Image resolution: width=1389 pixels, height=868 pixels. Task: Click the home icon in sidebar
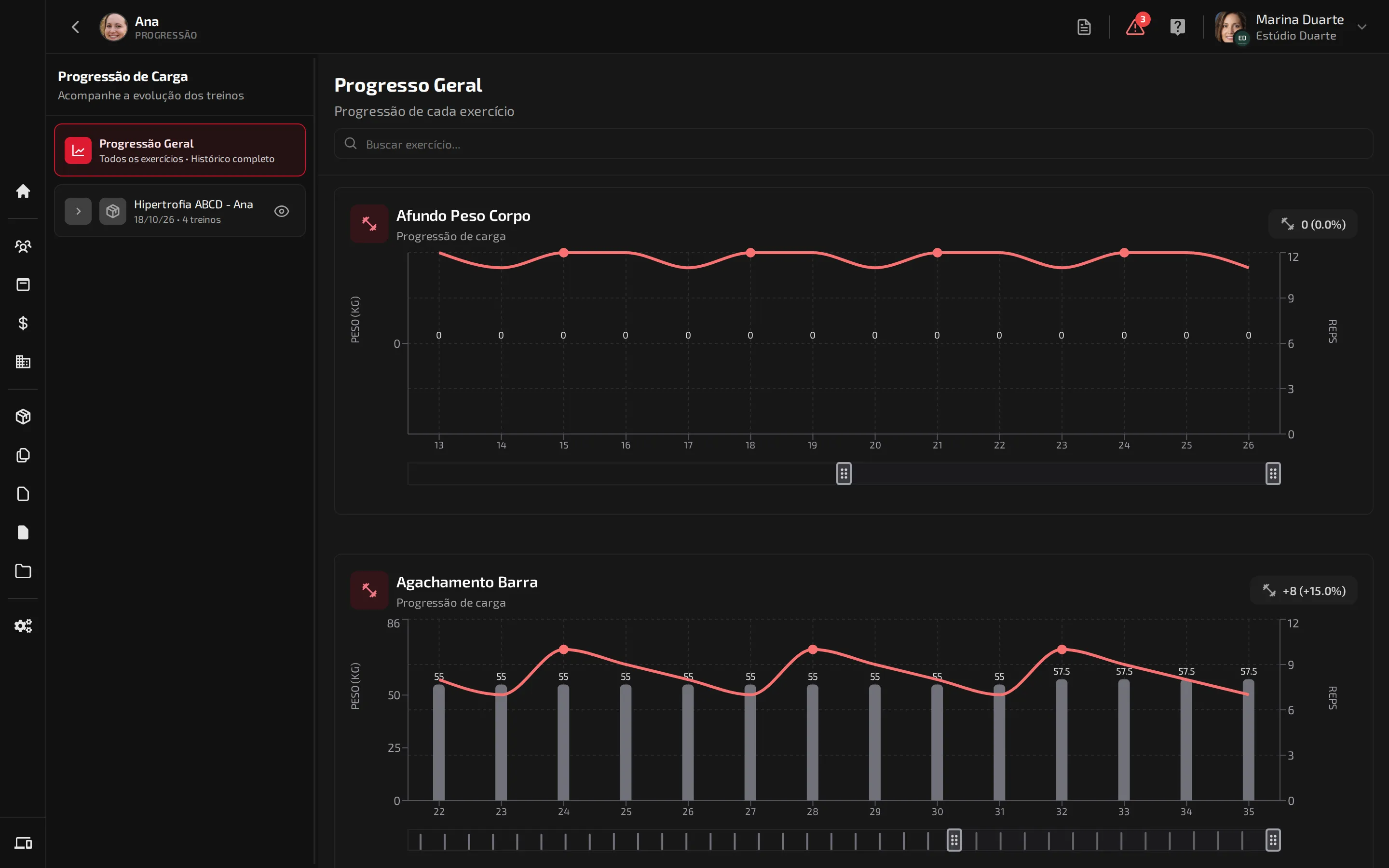point(23,190)
